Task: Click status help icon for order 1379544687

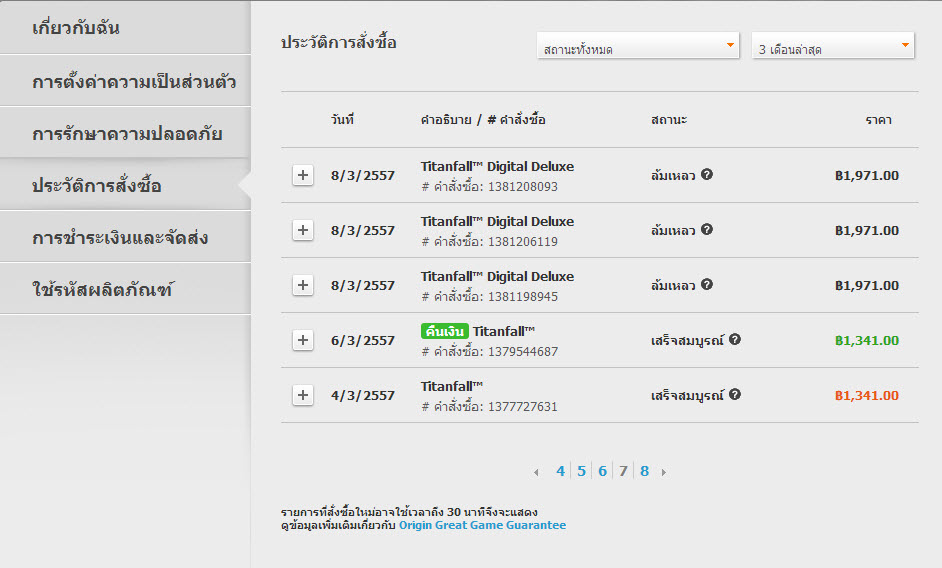Action: coord(735,340)
